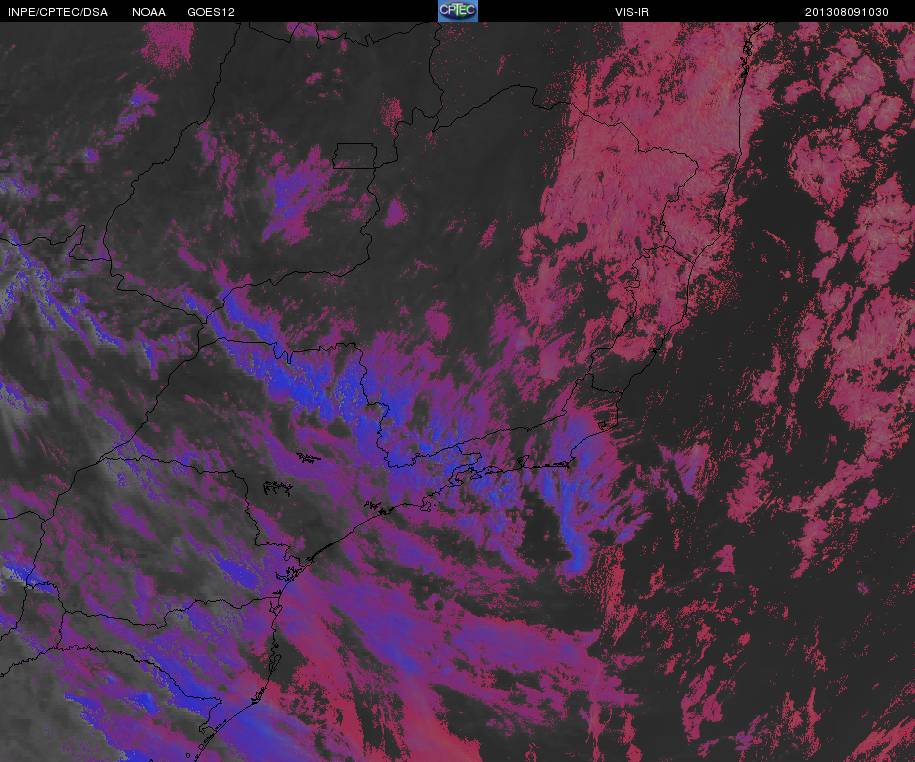Click the 201308091030 timestamp

(847, 12)
